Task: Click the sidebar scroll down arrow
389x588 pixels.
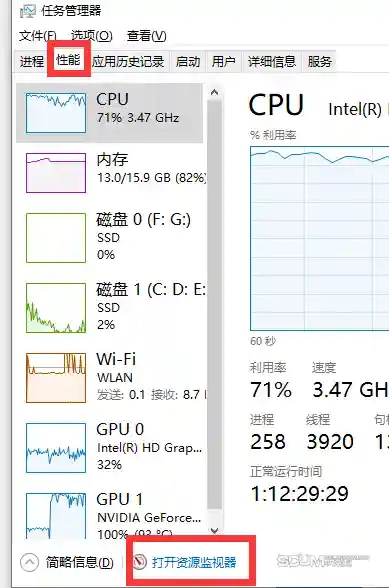Action: [215, 531]
